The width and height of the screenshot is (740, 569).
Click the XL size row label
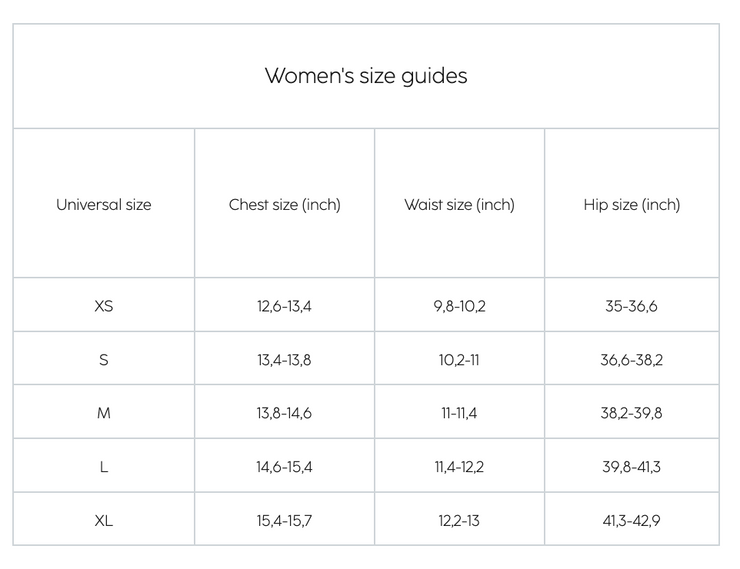tap(104, 521)
